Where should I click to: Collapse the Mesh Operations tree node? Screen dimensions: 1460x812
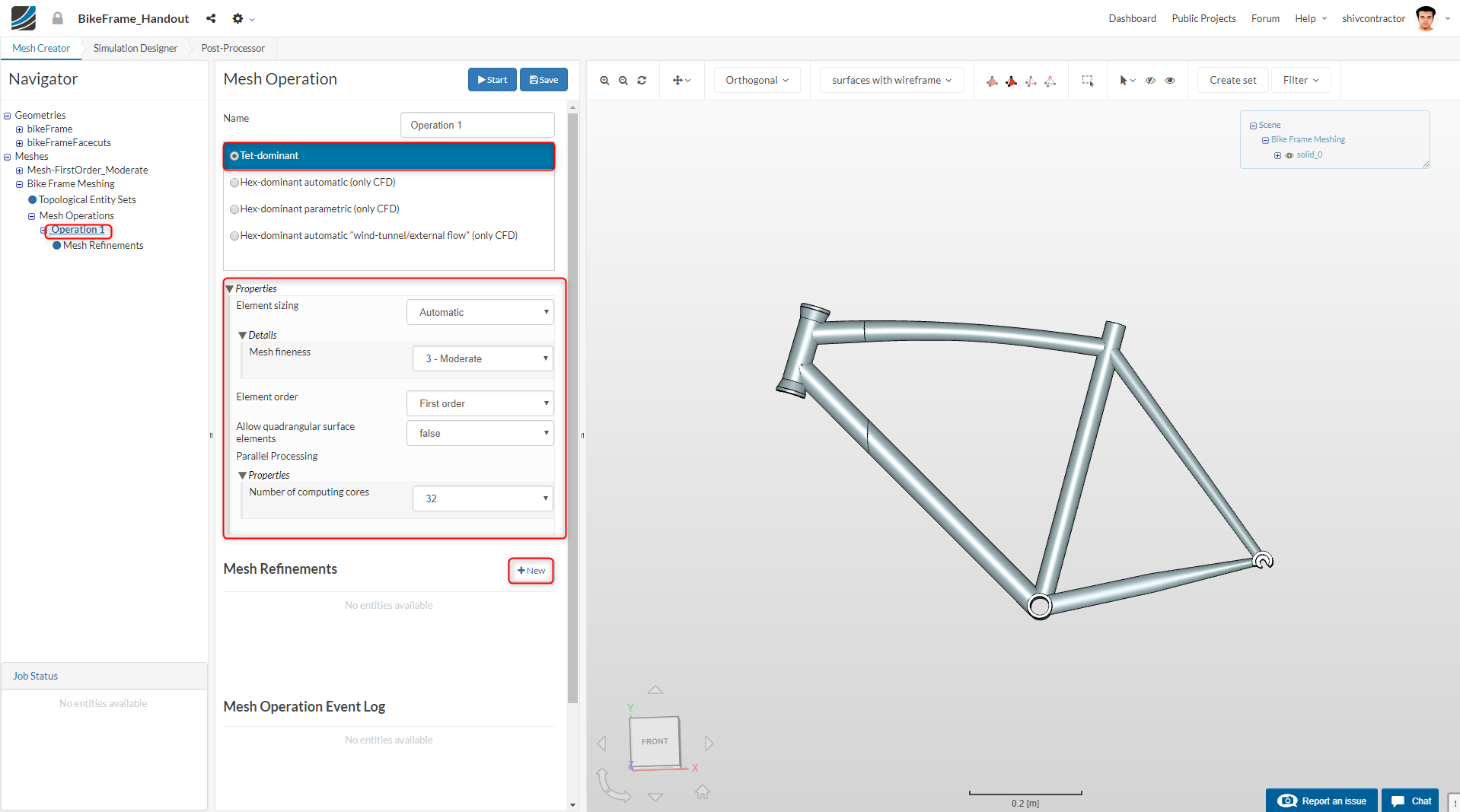(32, 216)
